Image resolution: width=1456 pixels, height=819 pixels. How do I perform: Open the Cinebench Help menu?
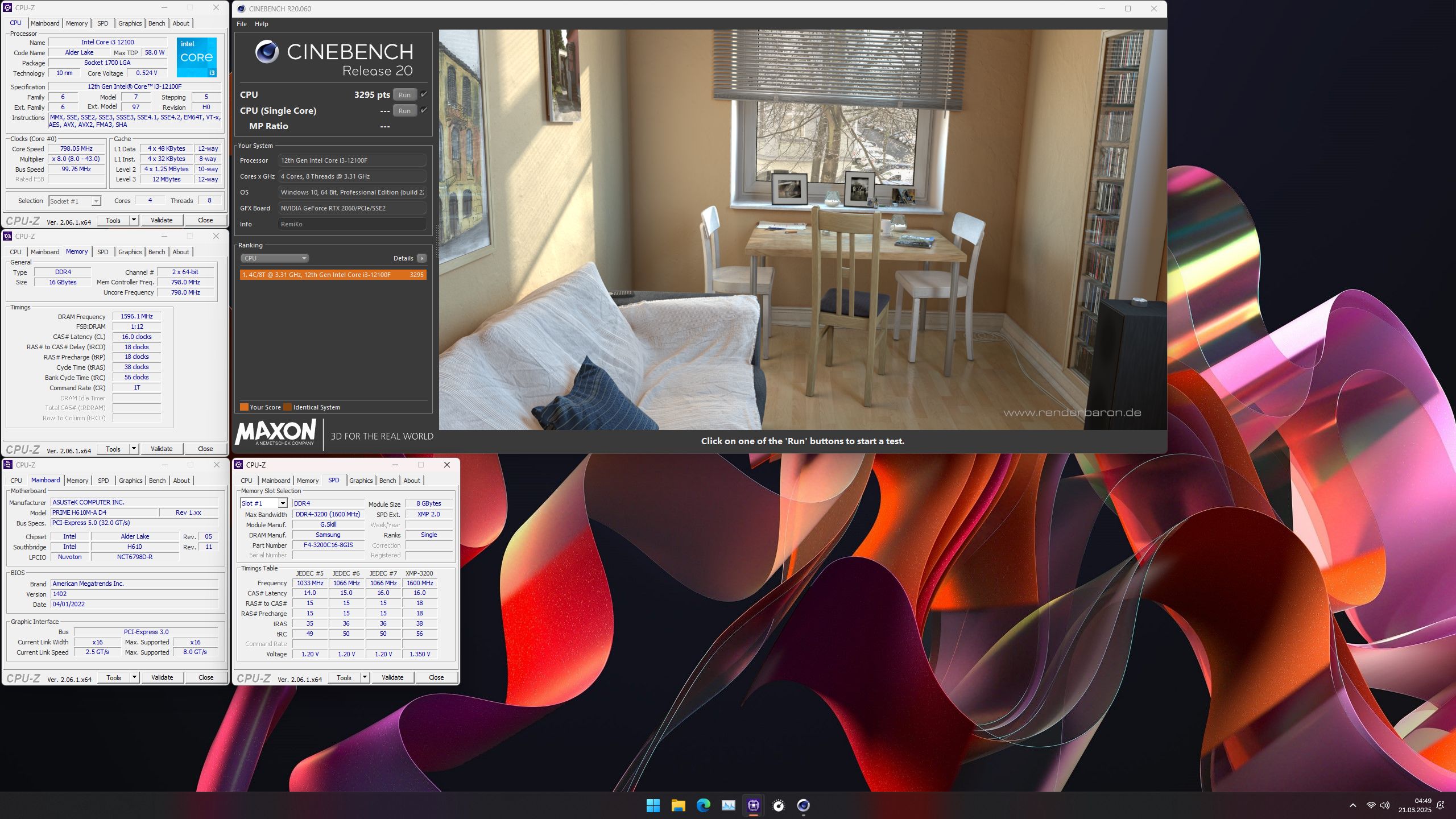[262, 24]
